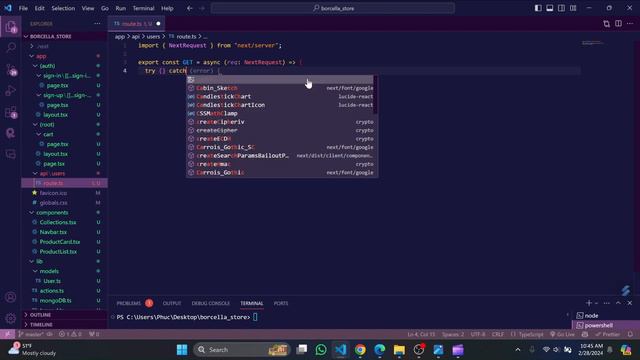The image size is (640, 360).
Task: Open the changes compare icon in the editor toolbar
Action: coord(607,24)
